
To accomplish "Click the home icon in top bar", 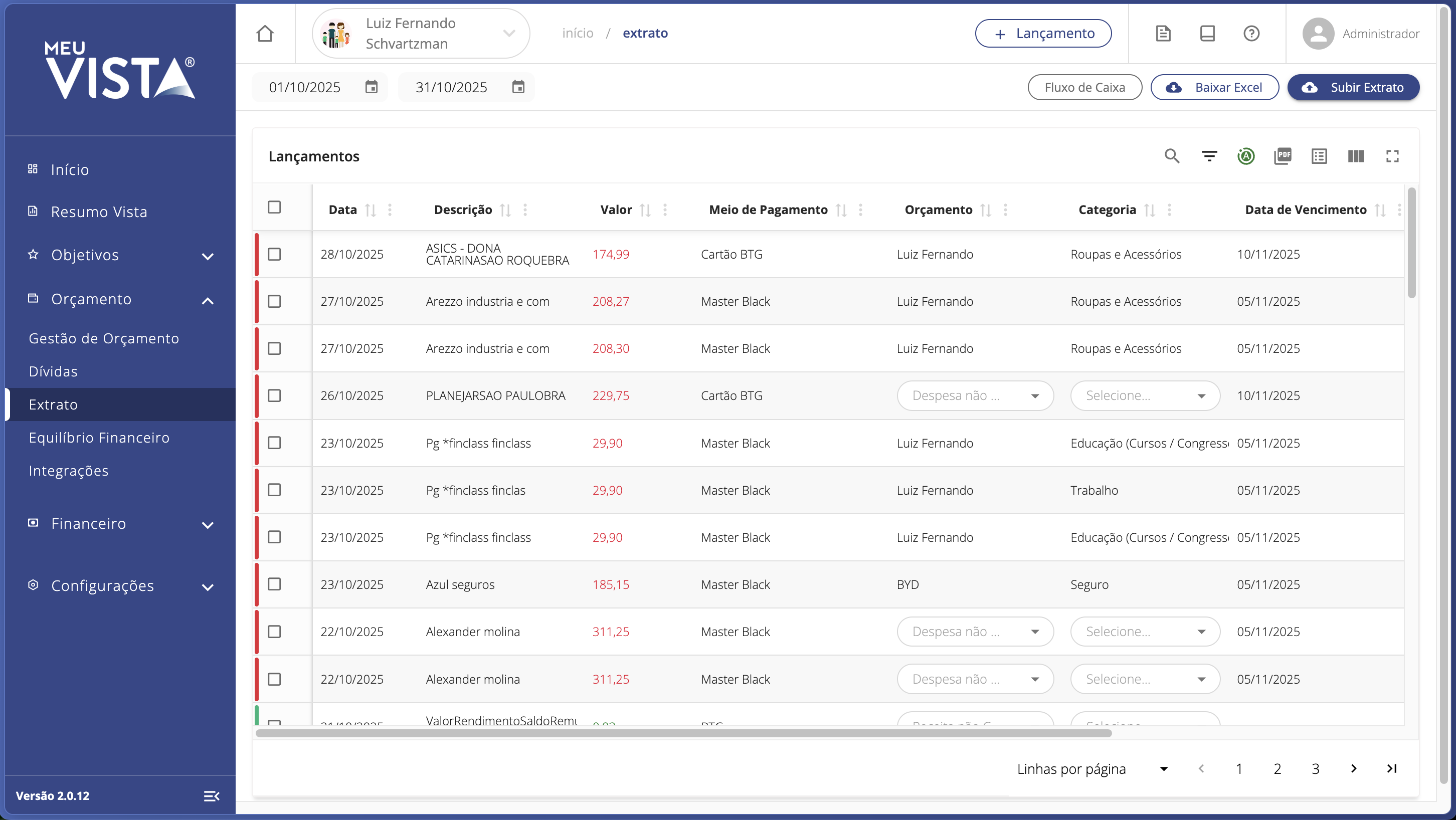I will point(265,34).
